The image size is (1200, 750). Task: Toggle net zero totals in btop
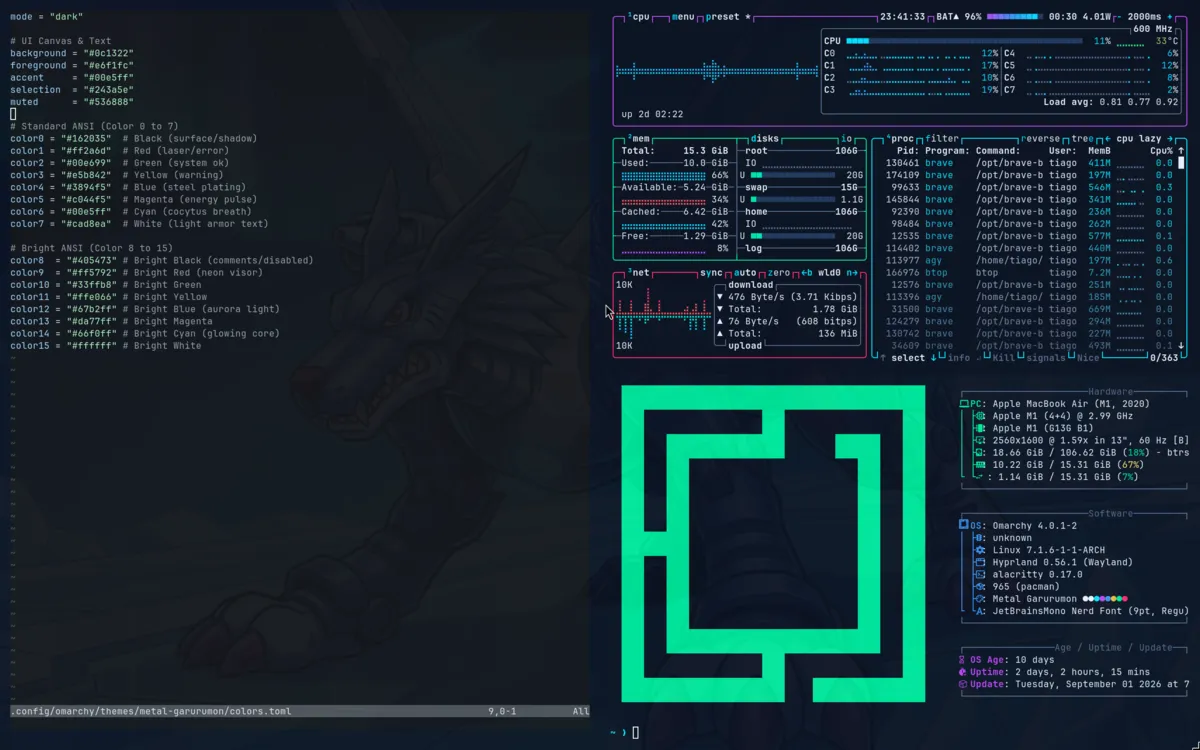tap(779, 272)
